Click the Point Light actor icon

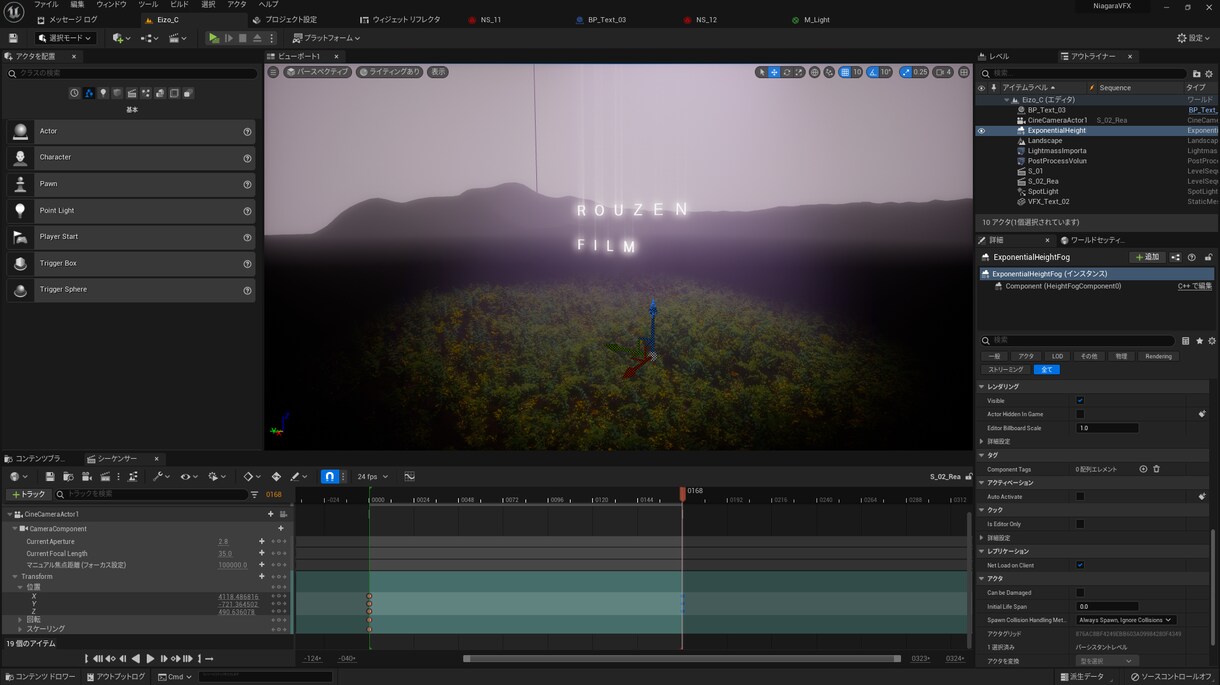coord(20,210)
